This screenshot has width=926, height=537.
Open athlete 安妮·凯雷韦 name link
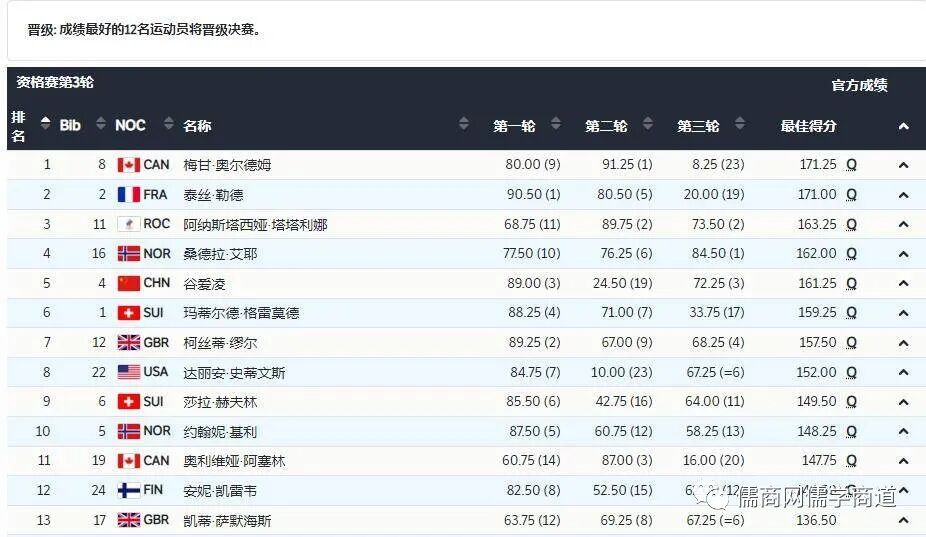220,490
